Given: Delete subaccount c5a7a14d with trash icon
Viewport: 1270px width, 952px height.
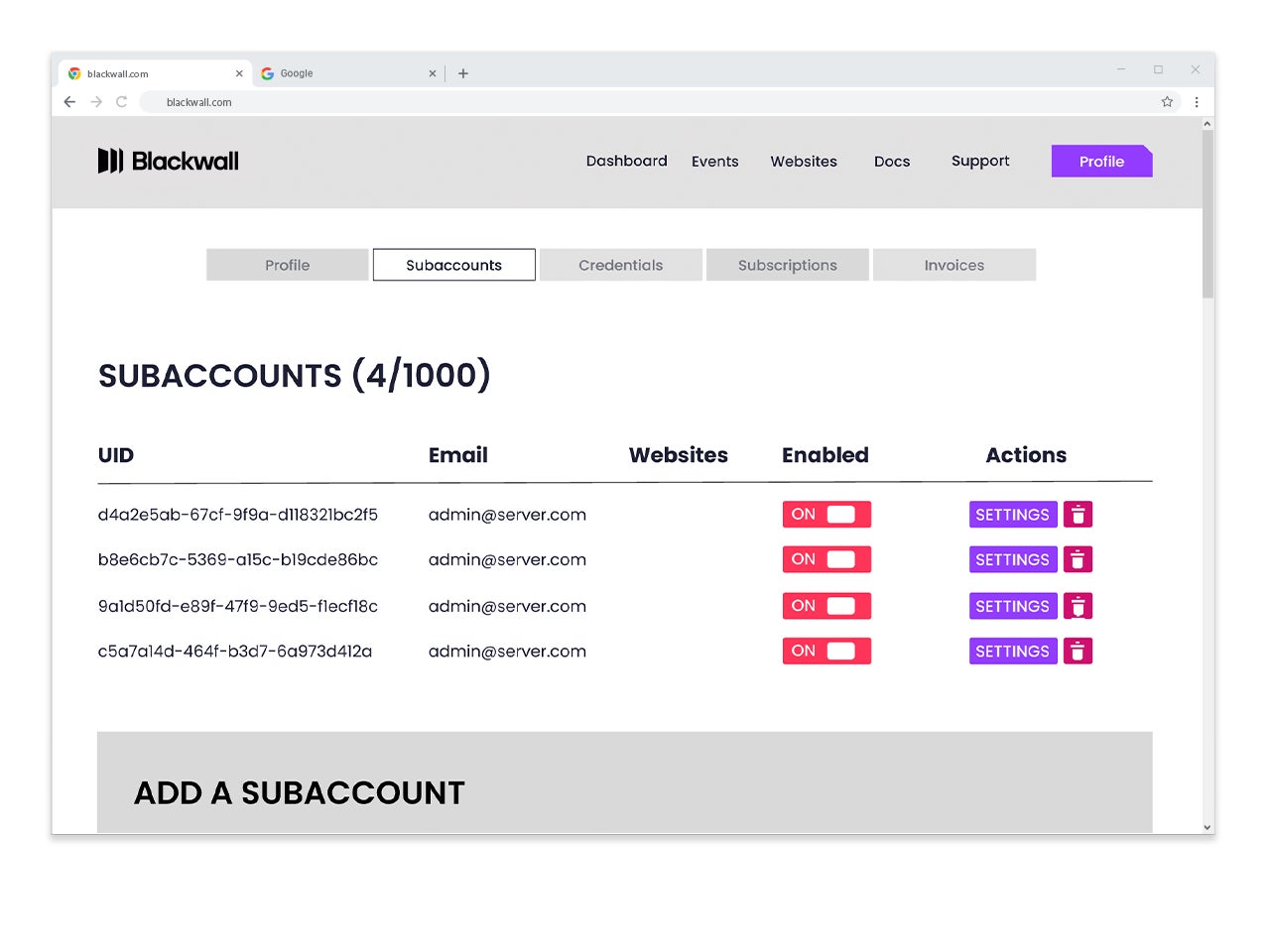Looking at the screenshot, I should click(x=1078, y=652).
